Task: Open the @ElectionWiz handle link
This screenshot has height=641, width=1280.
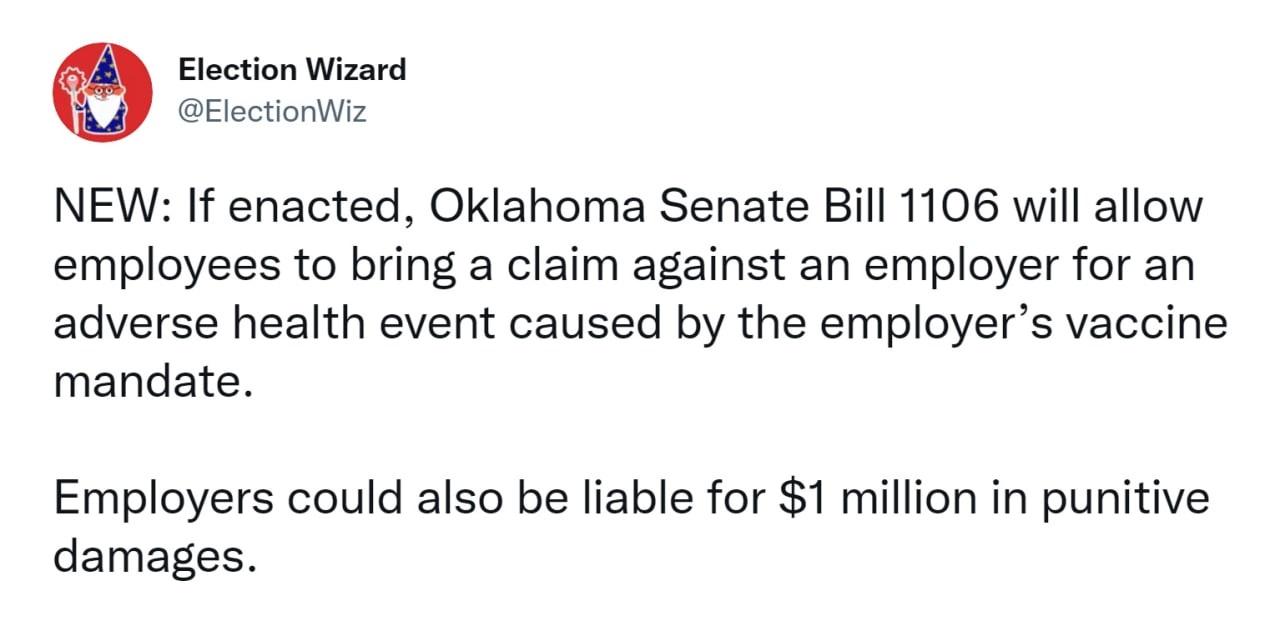Action: pos(272,112)
